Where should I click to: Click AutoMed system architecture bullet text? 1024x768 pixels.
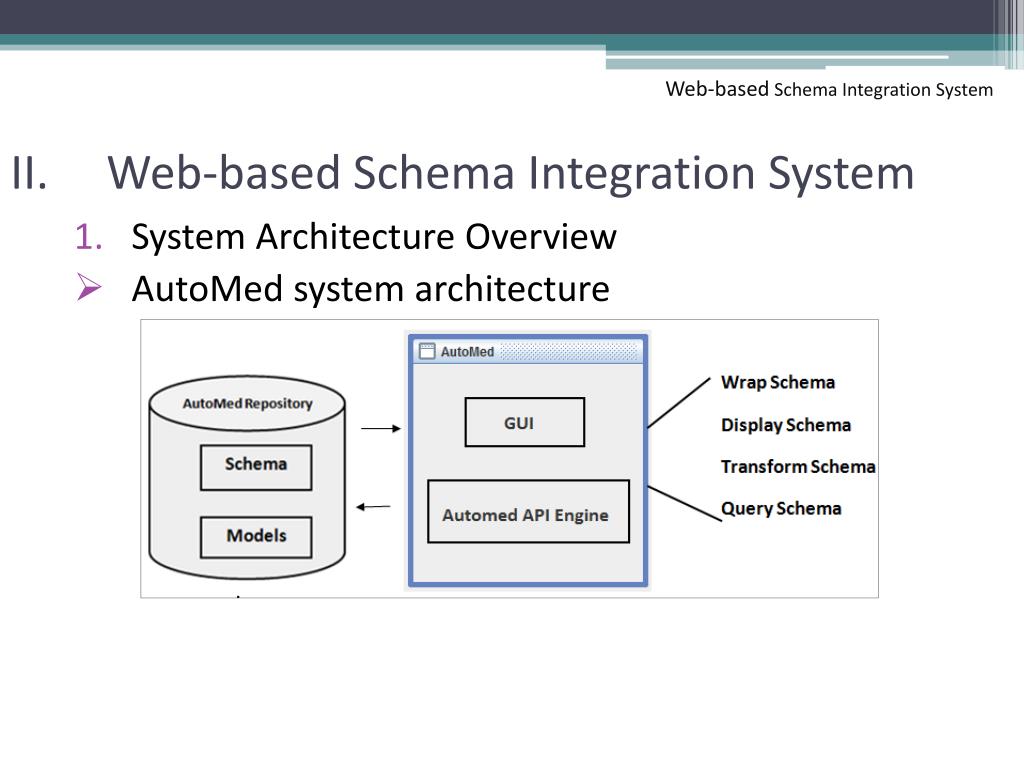click(370, 289)
